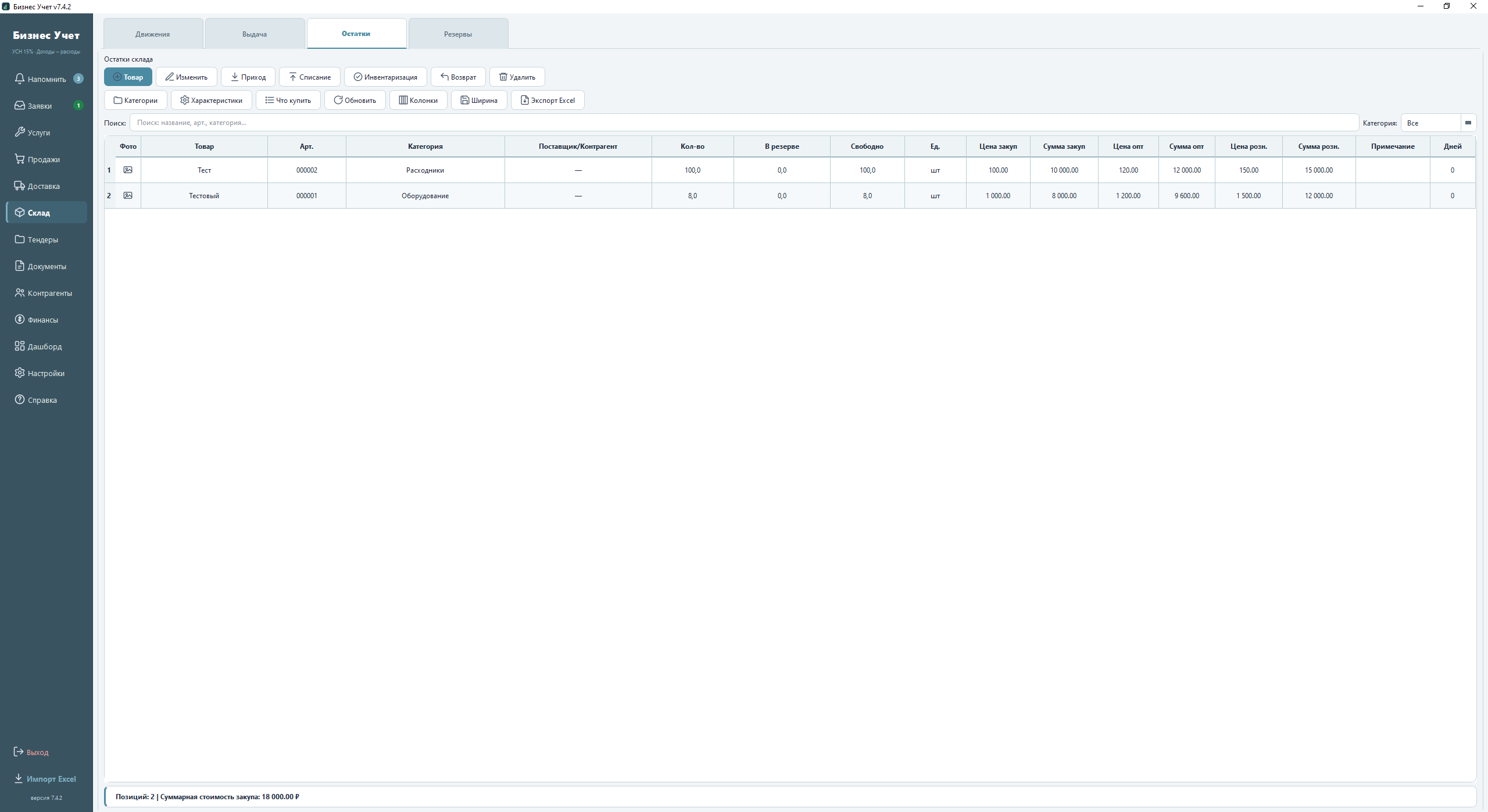
Task: Open the Финансы section
Action: [x=46, y=320]
